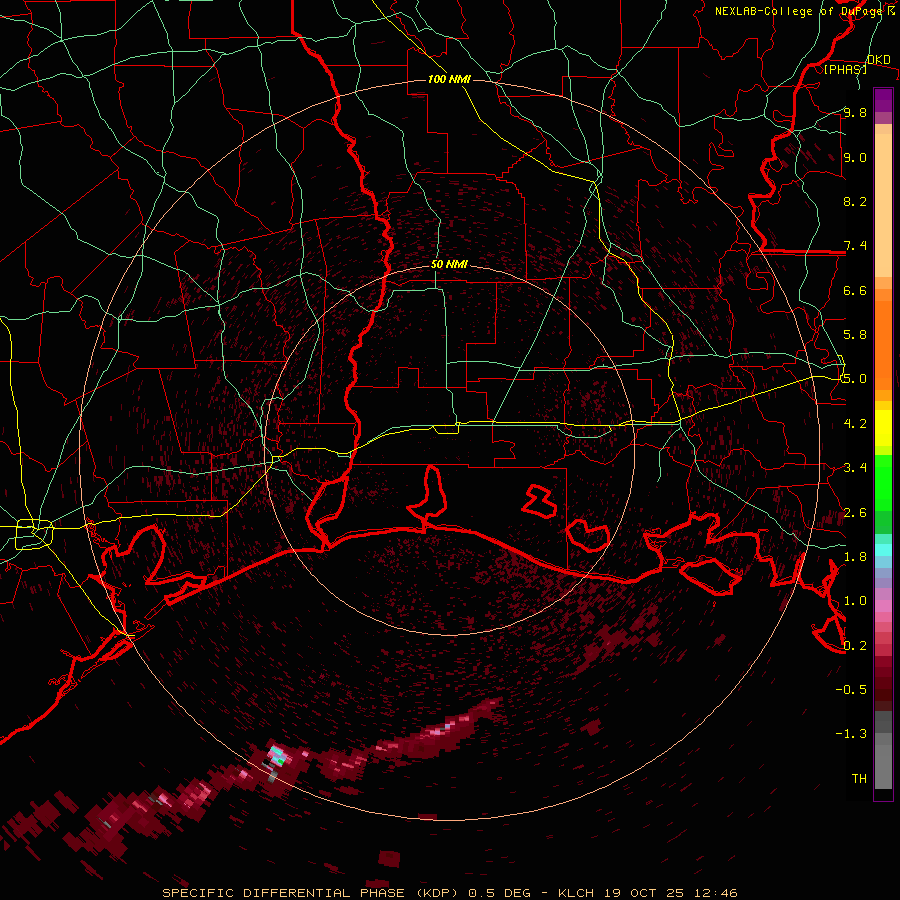Click the -1.3 legend value

pyautogui.click(x=851, y=734)
